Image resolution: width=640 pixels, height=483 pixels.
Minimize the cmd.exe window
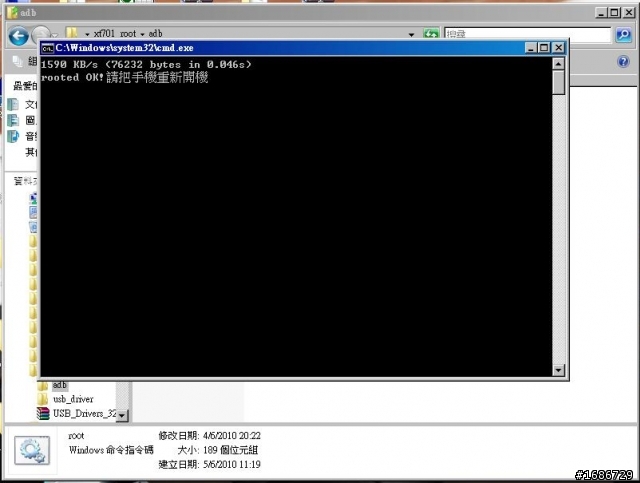[531, 48]
